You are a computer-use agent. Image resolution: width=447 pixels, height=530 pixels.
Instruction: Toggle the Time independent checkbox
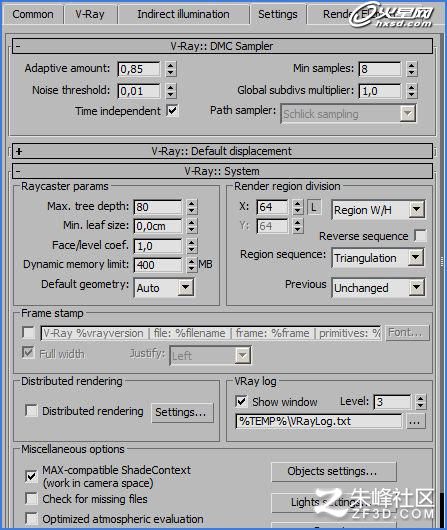172,111
